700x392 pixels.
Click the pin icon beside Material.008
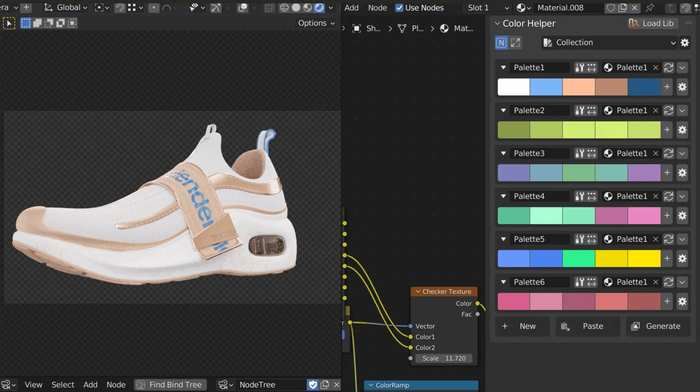650,8
